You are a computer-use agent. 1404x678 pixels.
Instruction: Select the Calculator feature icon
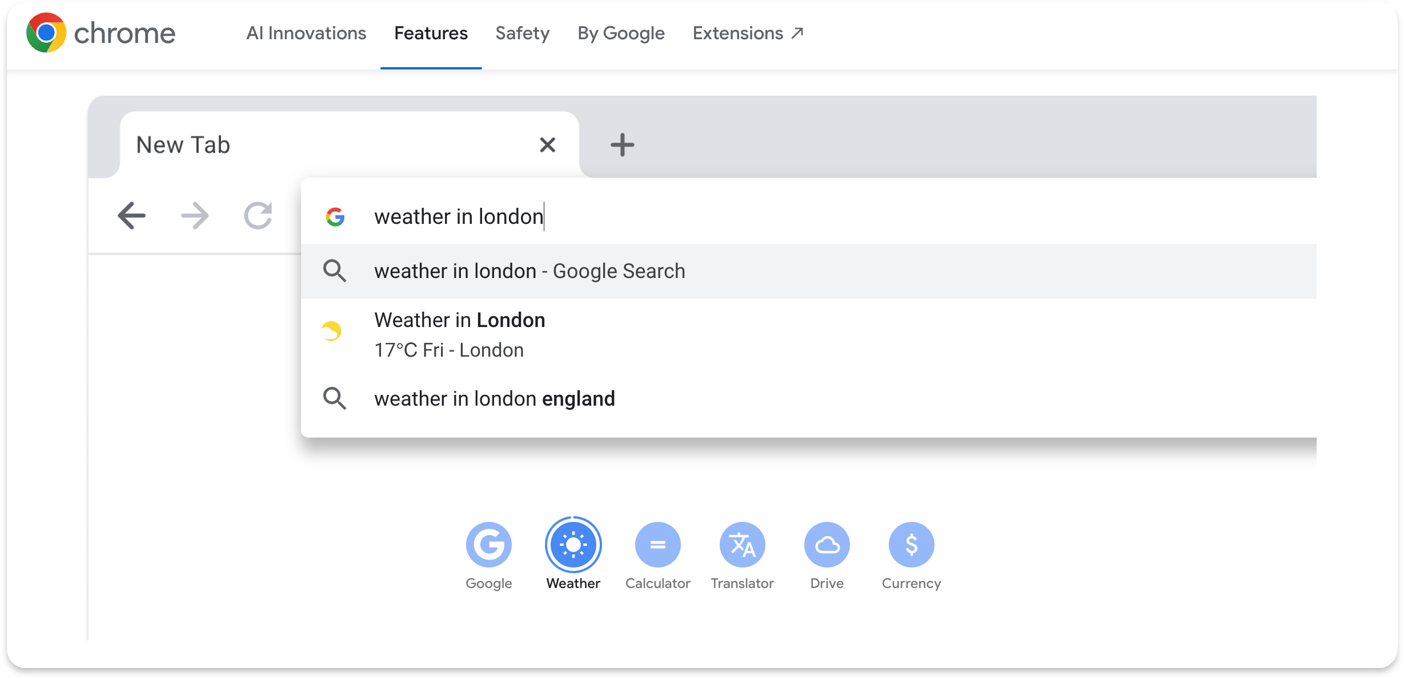(x=658, y=545)
